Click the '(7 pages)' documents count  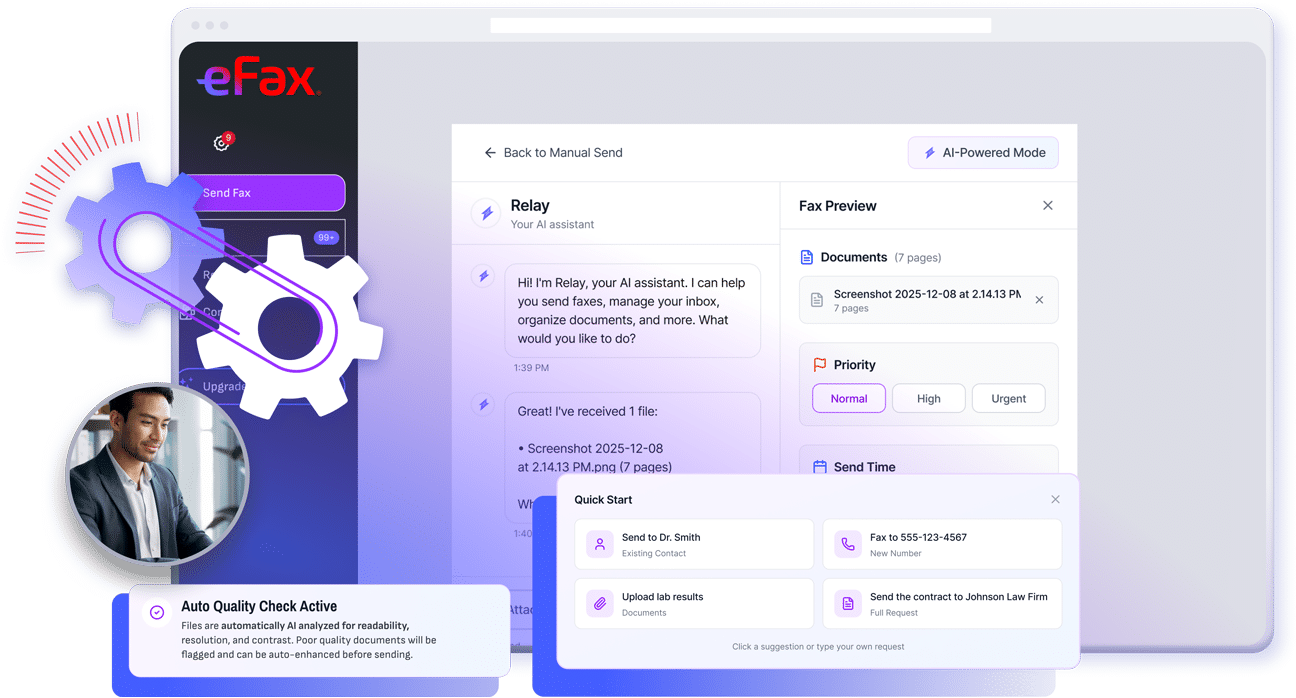918,258
